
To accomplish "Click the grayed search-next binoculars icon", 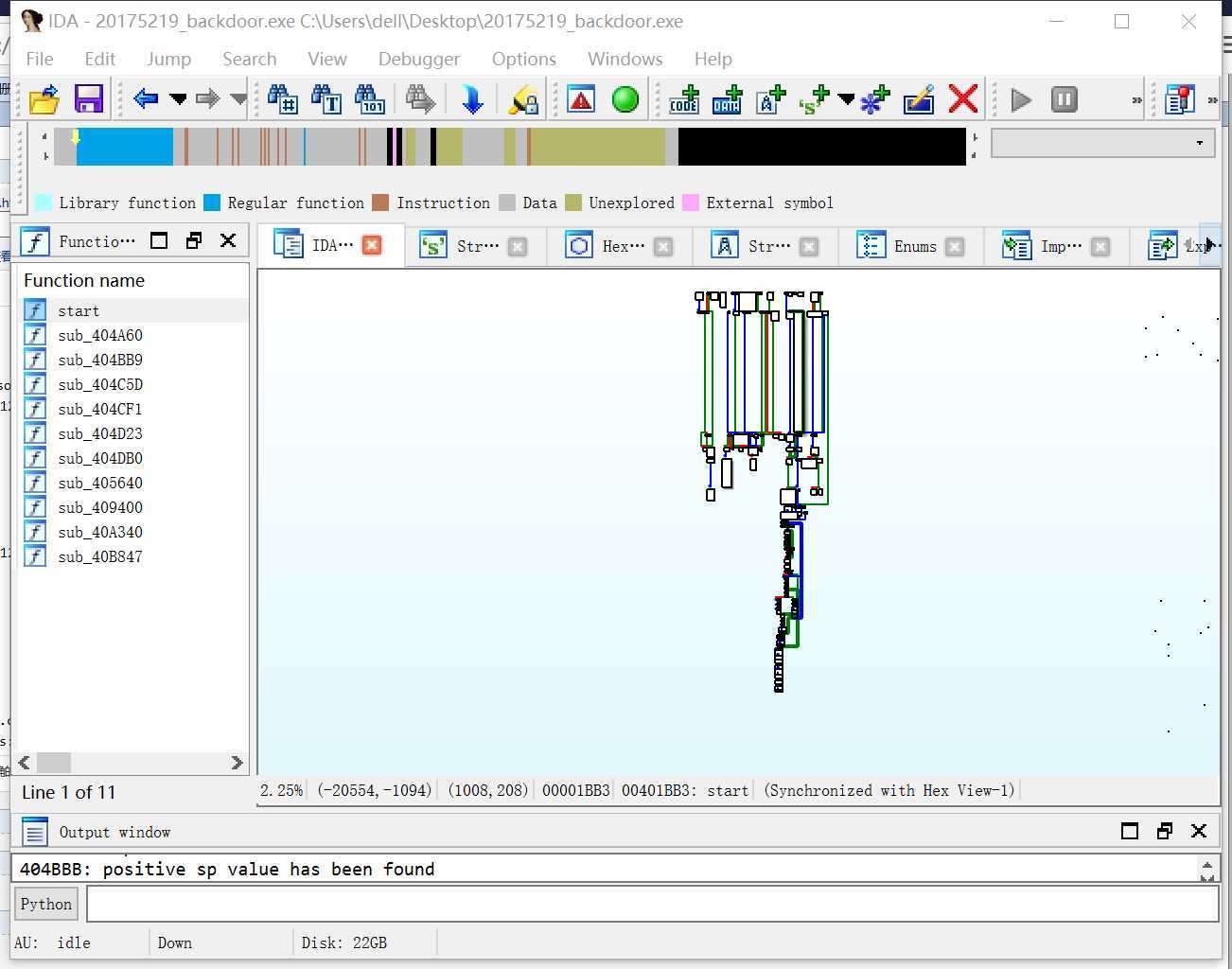I will click(x=420, y=98).
